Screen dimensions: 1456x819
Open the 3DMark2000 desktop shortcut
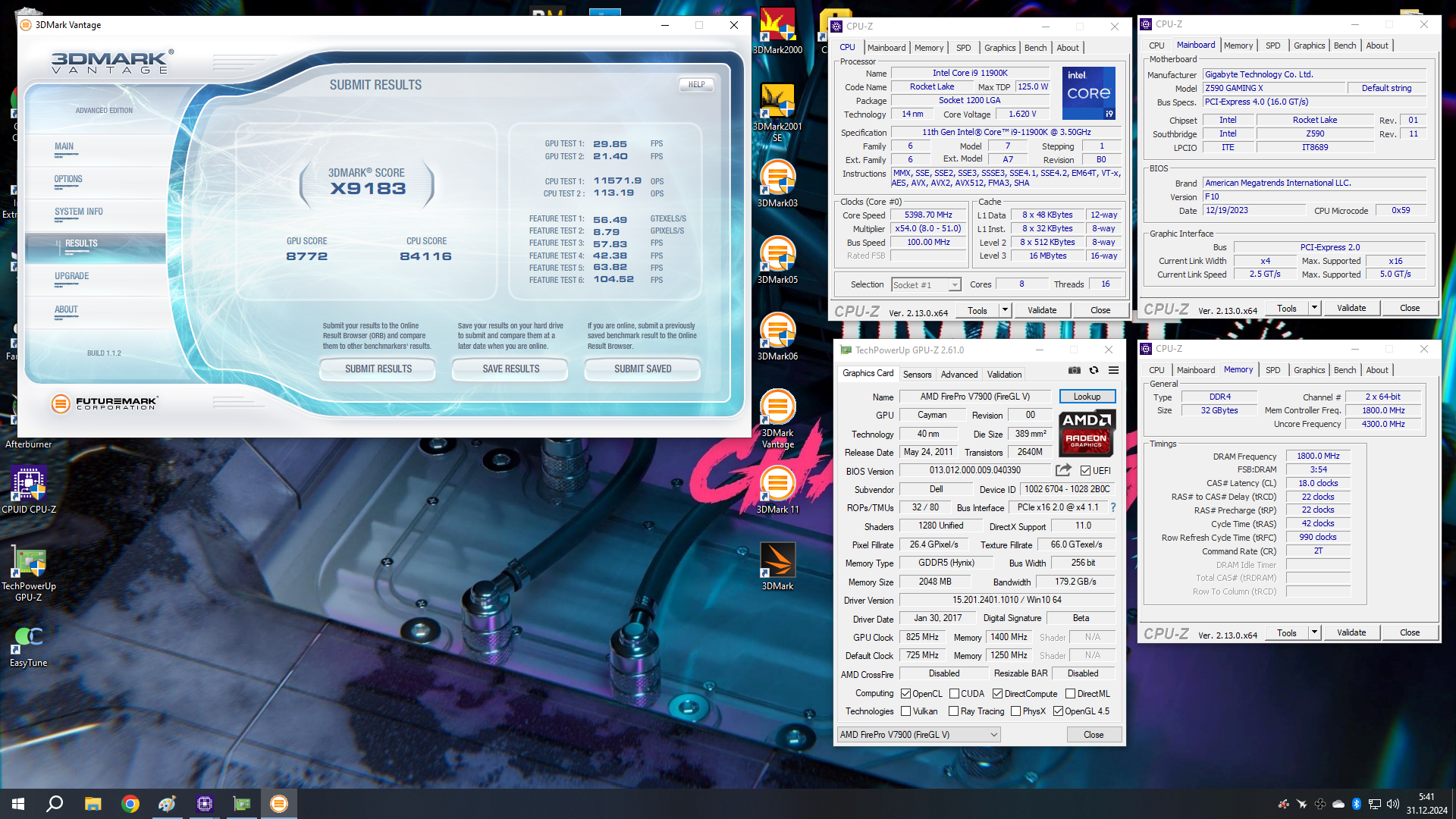click(x=777, y=30)
